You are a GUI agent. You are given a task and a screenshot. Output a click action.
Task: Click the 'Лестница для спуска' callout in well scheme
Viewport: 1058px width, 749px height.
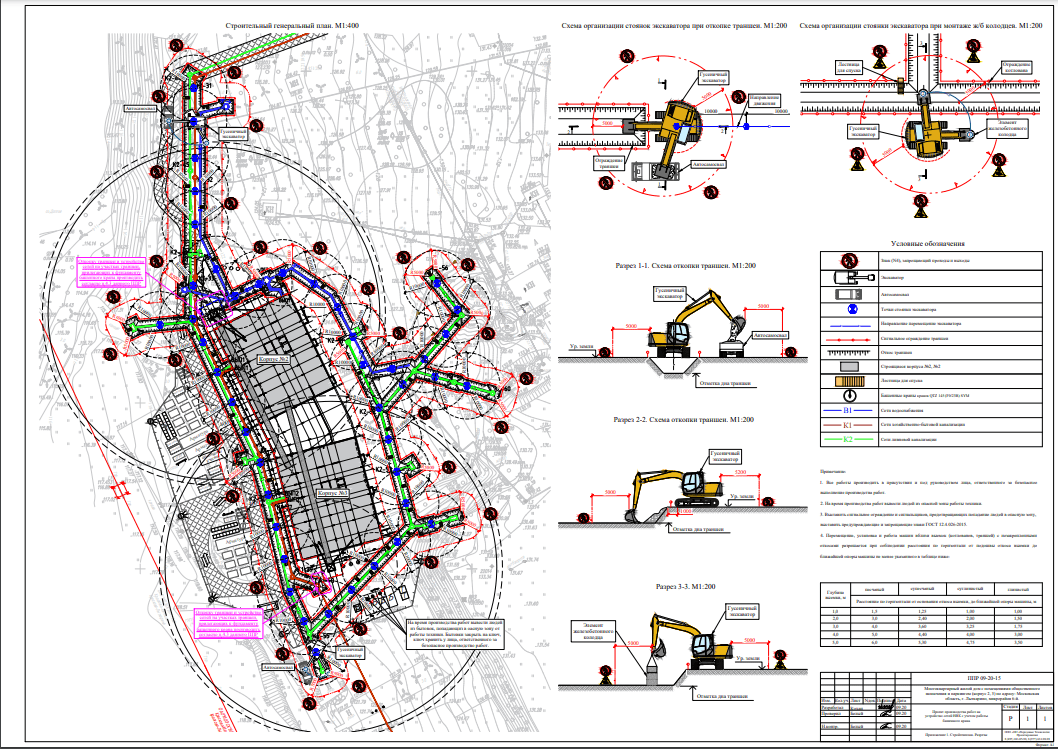pyautogui.click(x=849, y=66)
